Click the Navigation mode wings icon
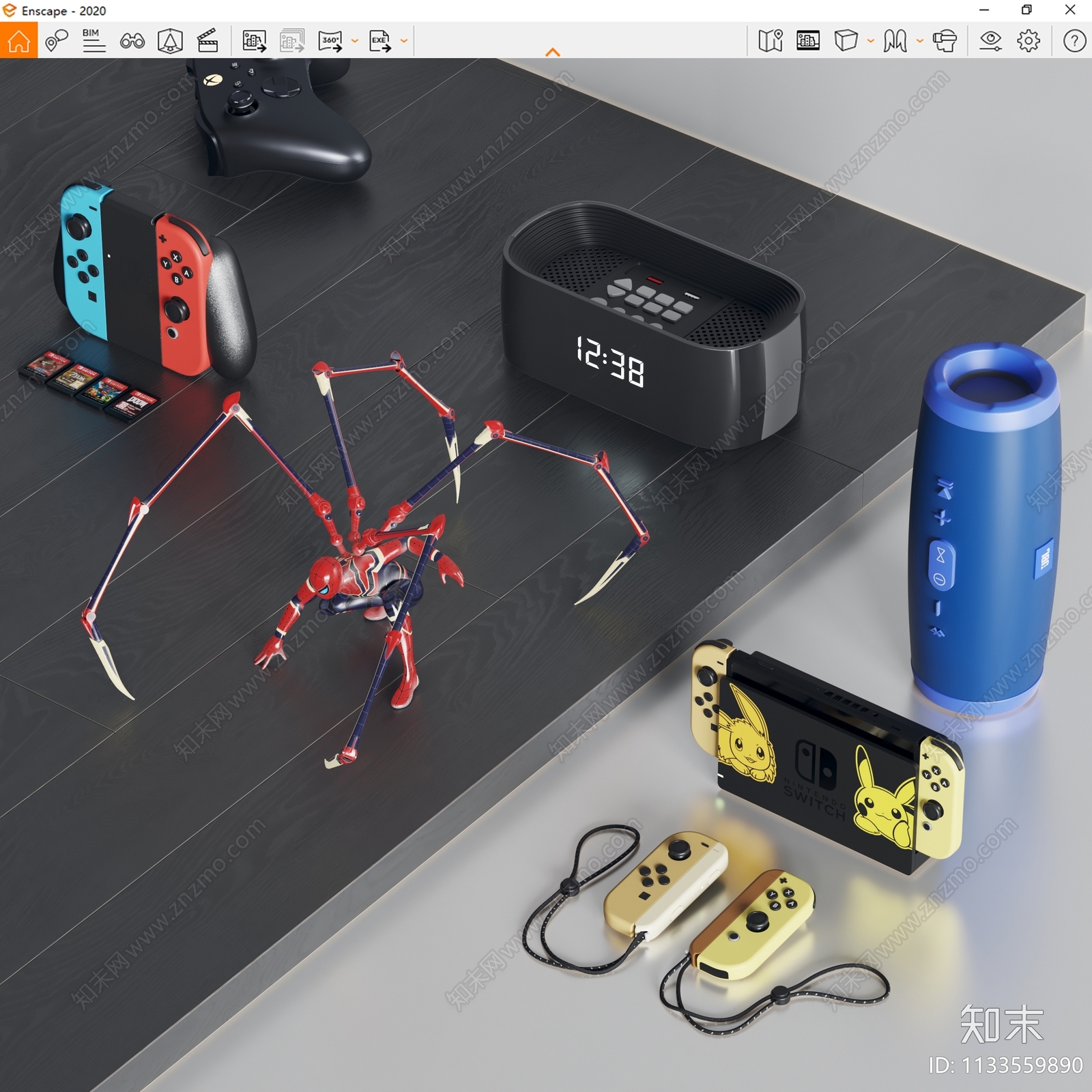 tap(895, 41)
